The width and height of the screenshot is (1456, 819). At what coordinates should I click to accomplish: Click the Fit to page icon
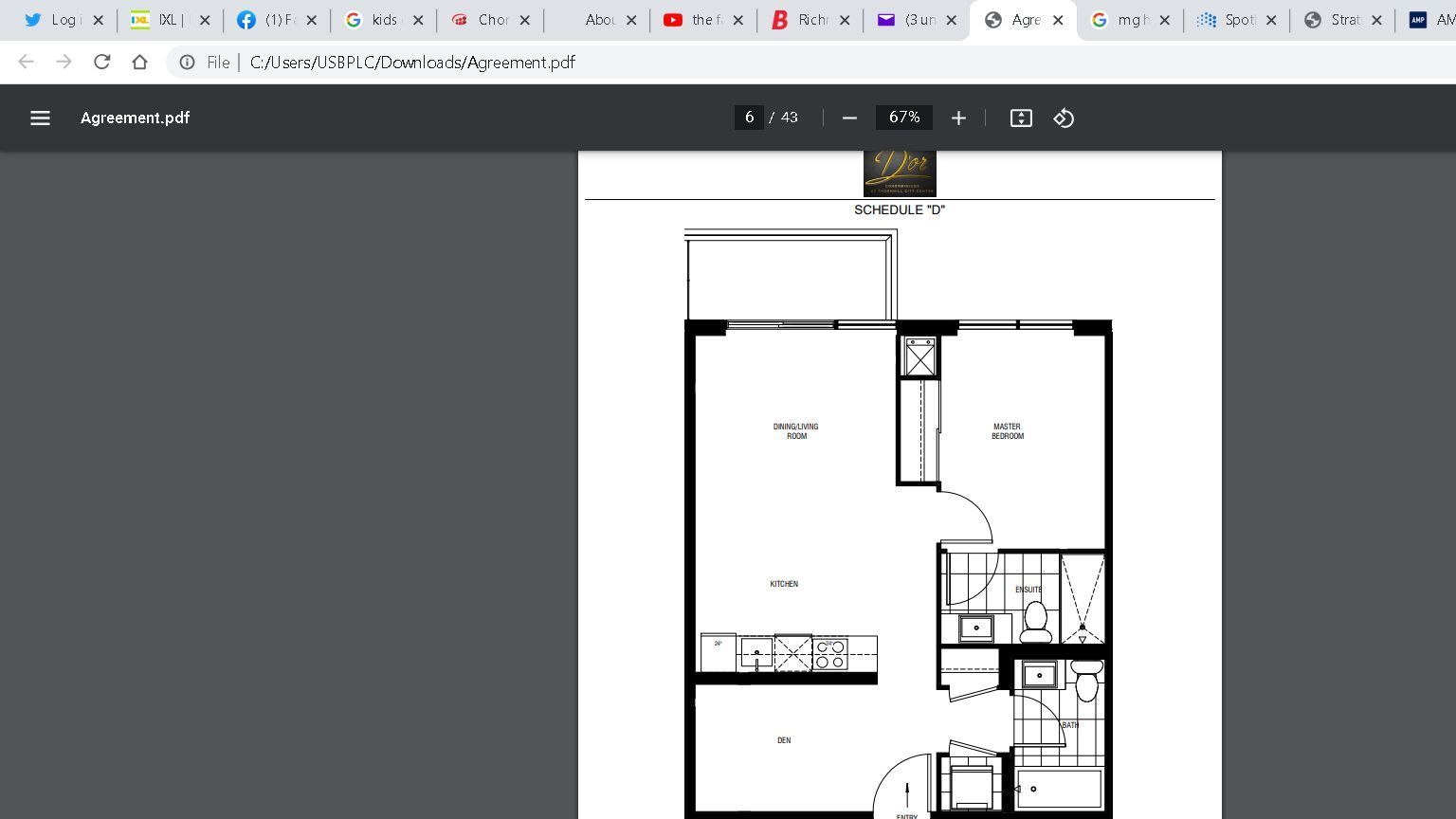click(x=1021, y=118)
